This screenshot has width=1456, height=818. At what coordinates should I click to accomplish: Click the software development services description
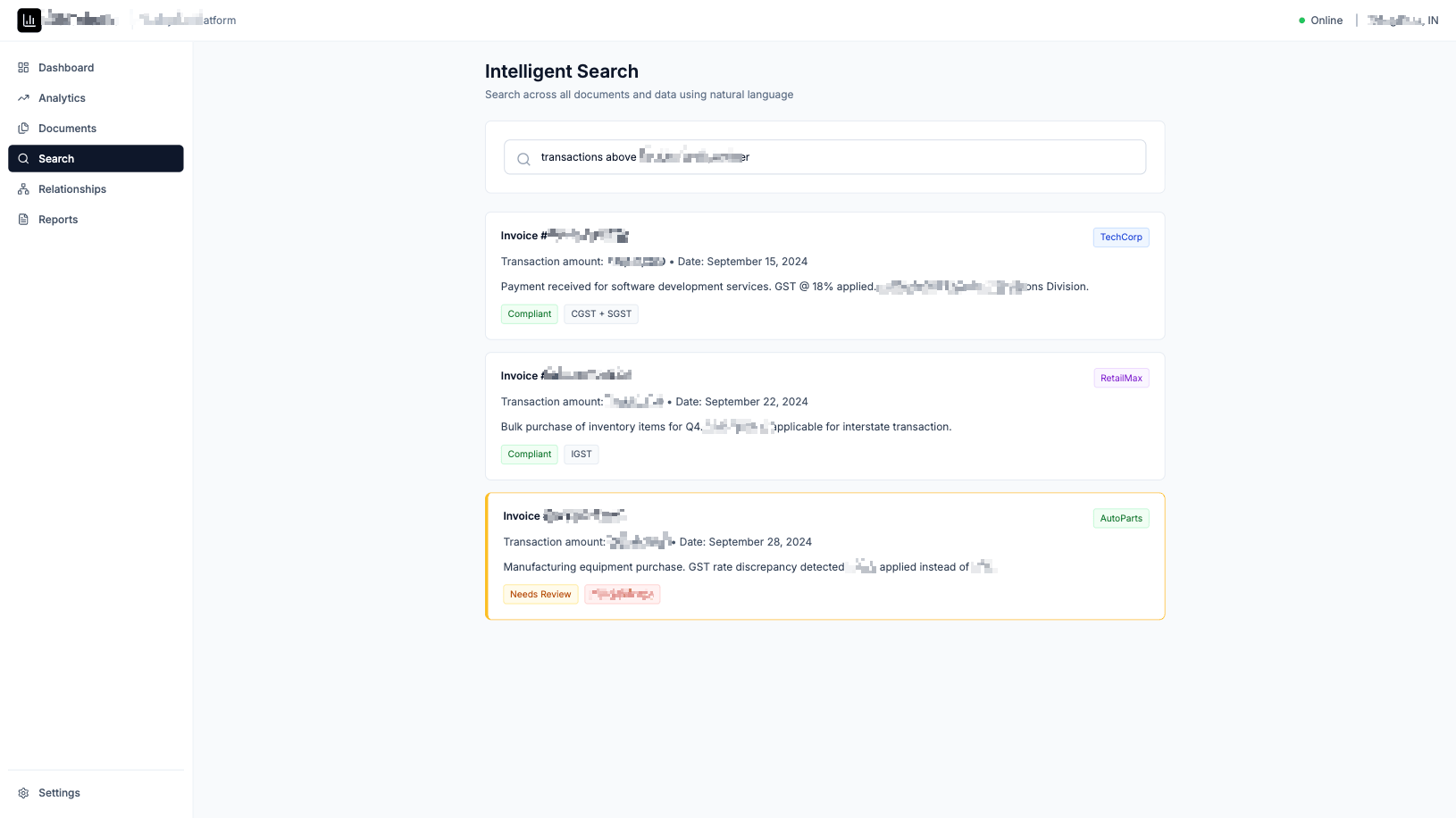pos(795,287)
